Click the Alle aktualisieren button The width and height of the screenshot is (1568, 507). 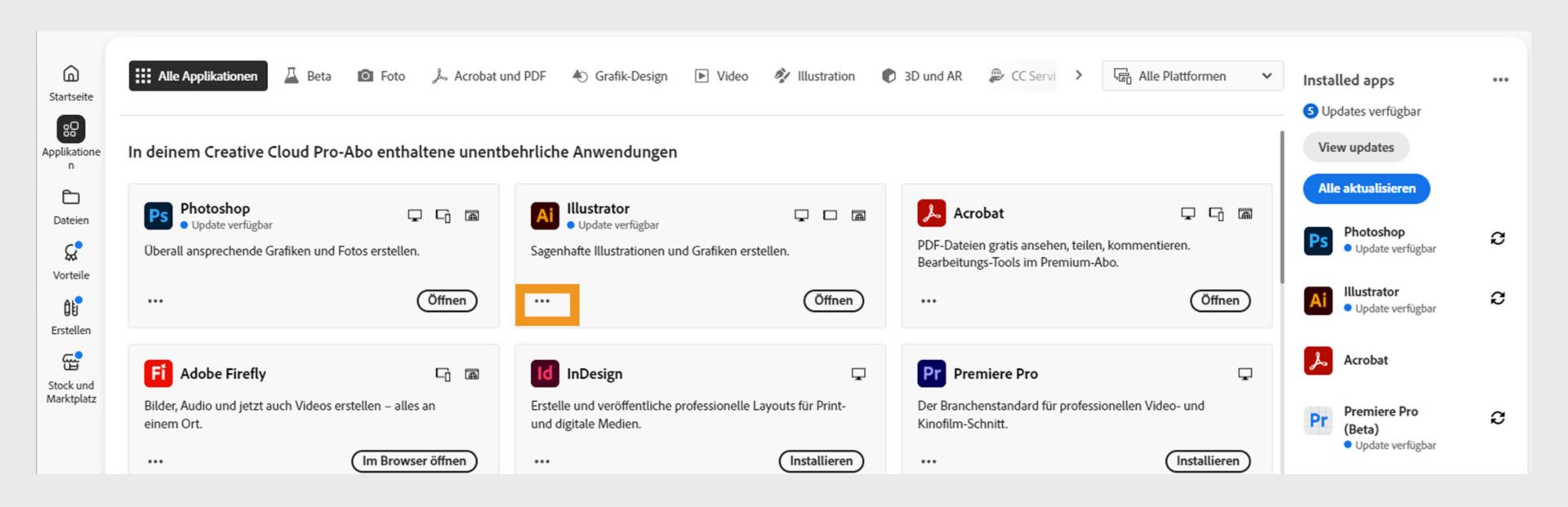(x=1366, y=189)
